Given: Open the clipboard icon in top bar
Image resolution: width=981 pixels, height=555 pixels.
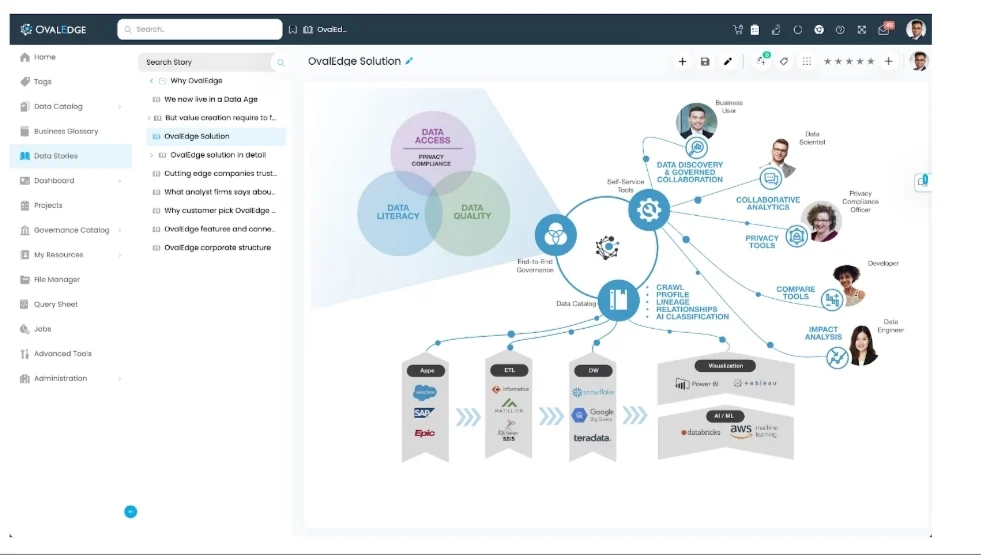Looking at the screenshot, I should (x=755, y=29).
